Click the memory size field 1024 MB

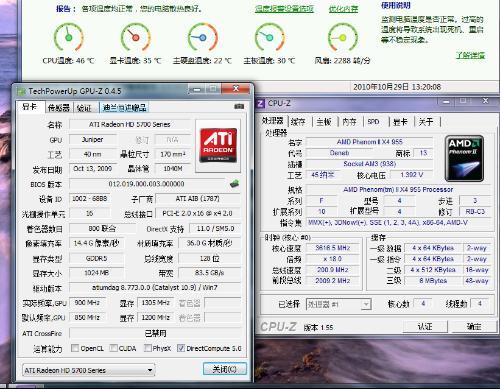click(x=96, y=273)
